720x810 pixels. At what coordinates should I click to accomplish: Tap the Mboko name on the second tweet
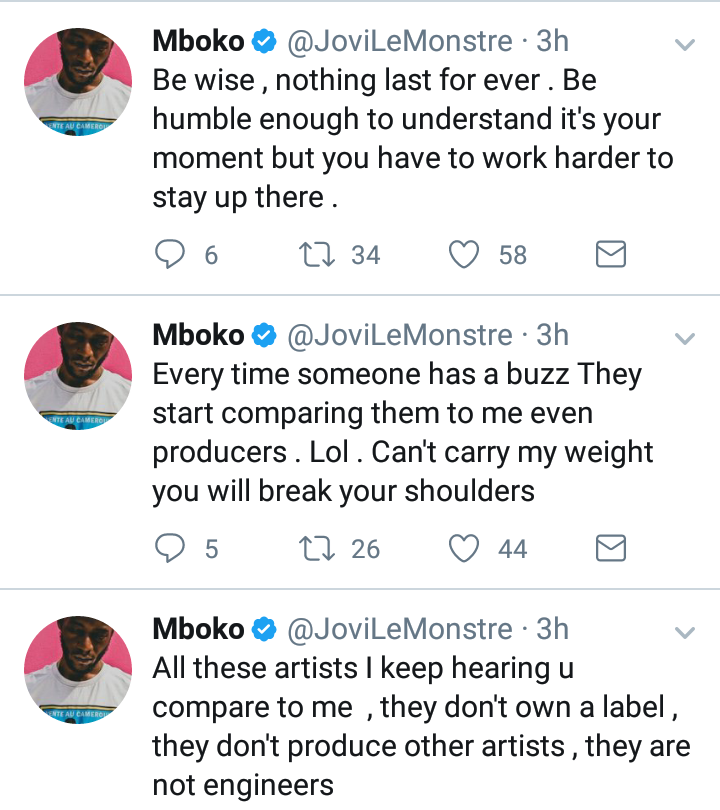coord(198,336)
